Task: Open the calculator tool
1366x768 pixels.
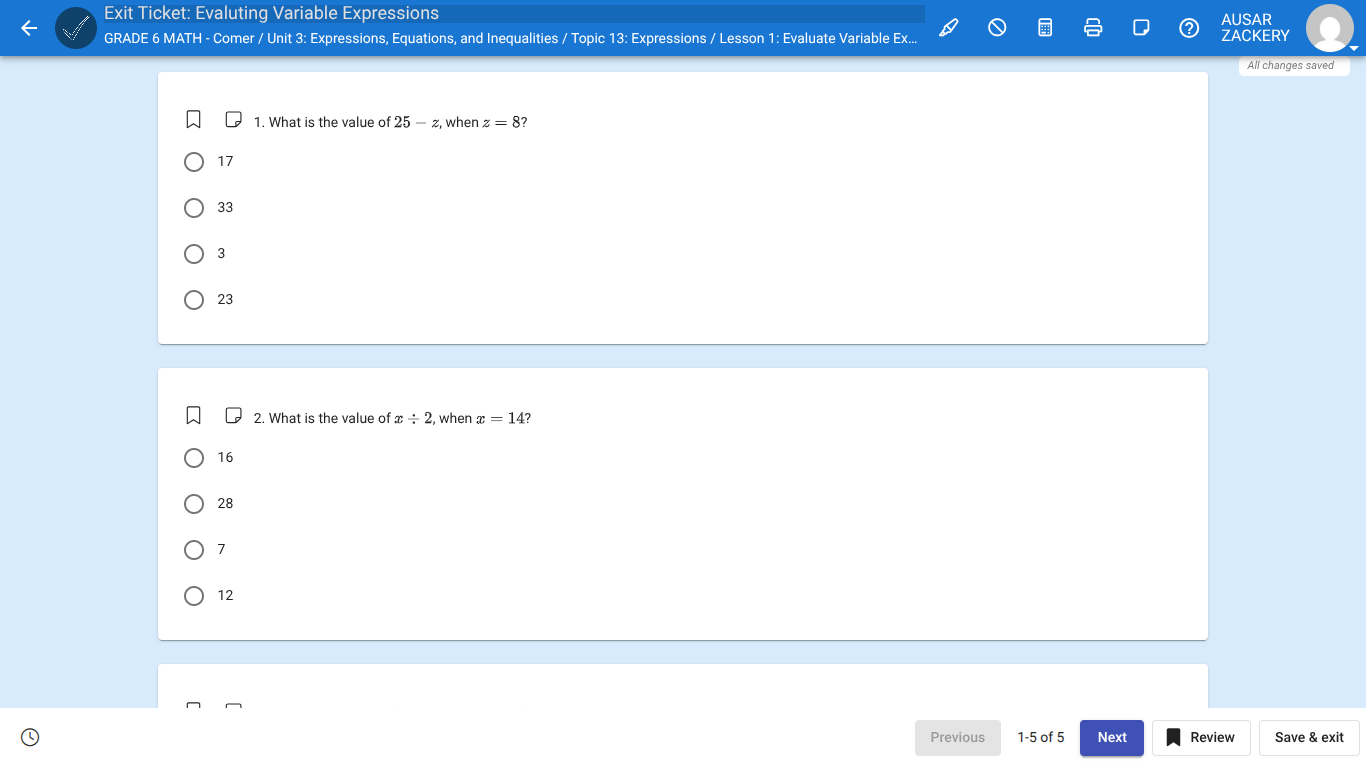Action: pos(1044,28)
